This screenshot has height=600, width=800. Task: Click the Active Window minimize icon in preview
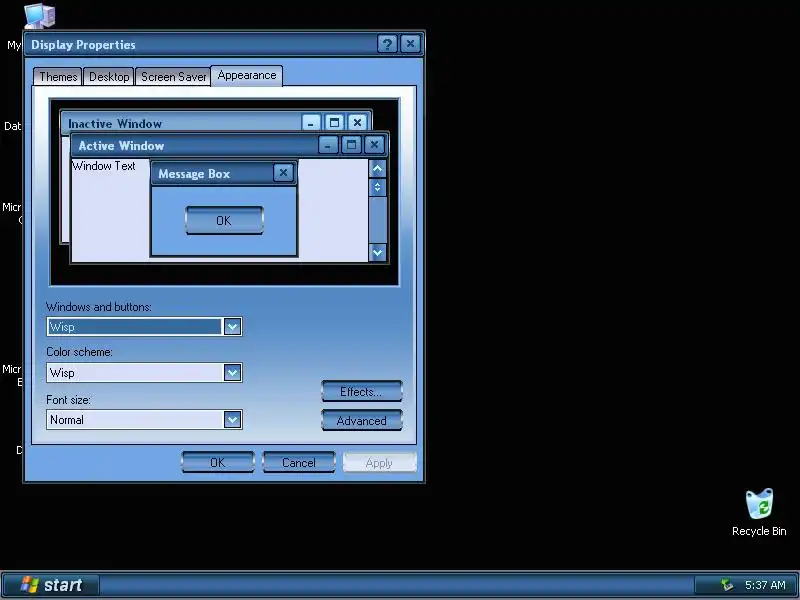pyautogui.click(x=328, y=145)
